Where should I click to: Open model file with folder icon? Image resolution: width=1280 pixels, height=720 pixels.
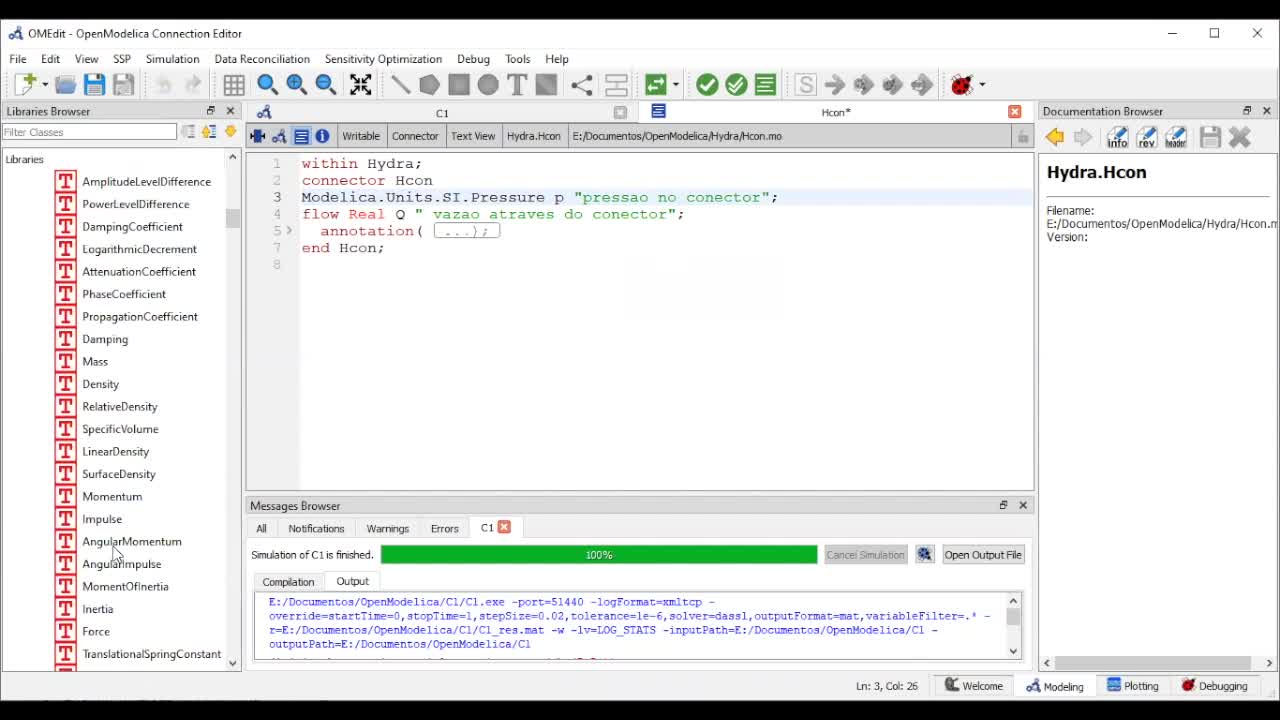pyautogui.click(x=65, y=85)
